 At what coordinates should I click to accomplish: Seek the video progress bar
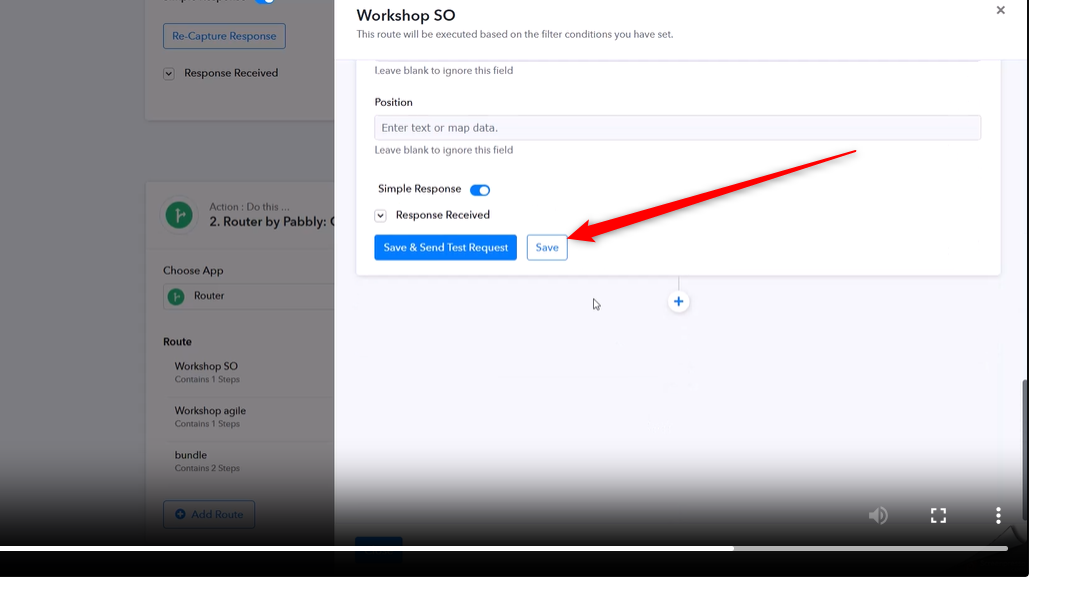tap(504, 548)
